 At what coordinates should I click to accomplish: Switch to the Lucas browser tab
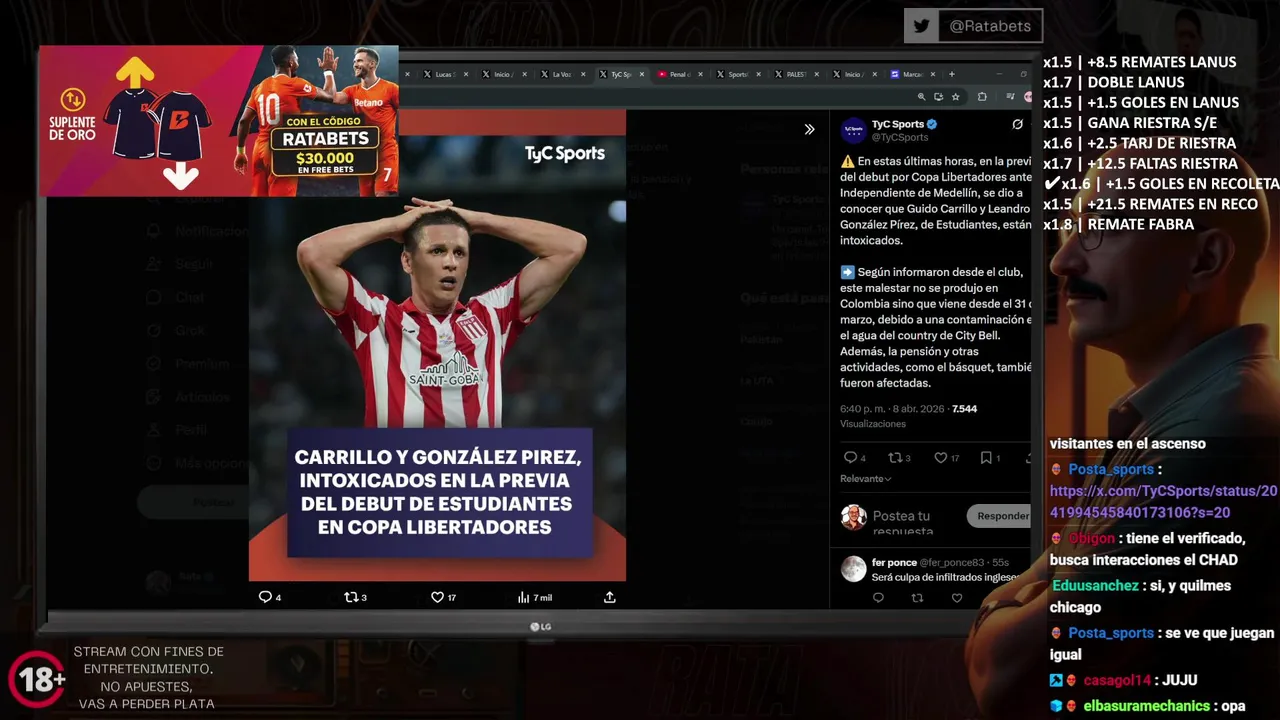[x=443, y=74]
